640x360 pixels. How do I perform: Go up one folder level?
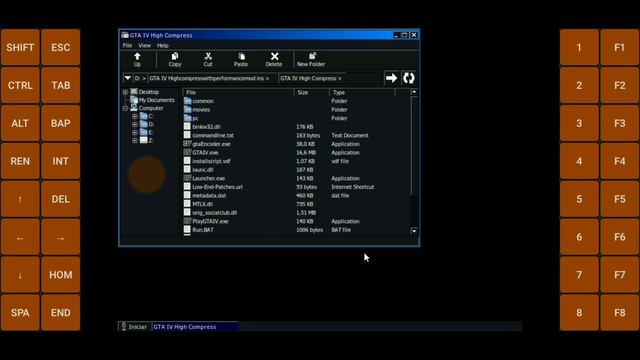(137, 60)
